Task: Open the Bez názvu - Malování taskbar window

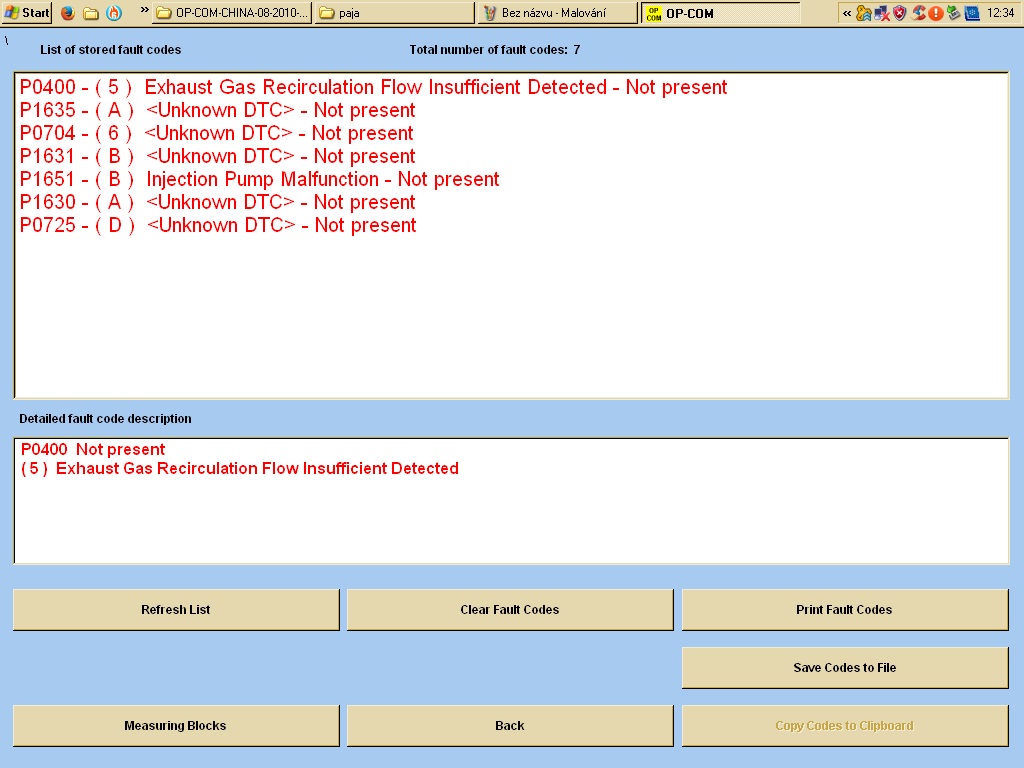Action: pyautogui.click(x=557, y=13)
